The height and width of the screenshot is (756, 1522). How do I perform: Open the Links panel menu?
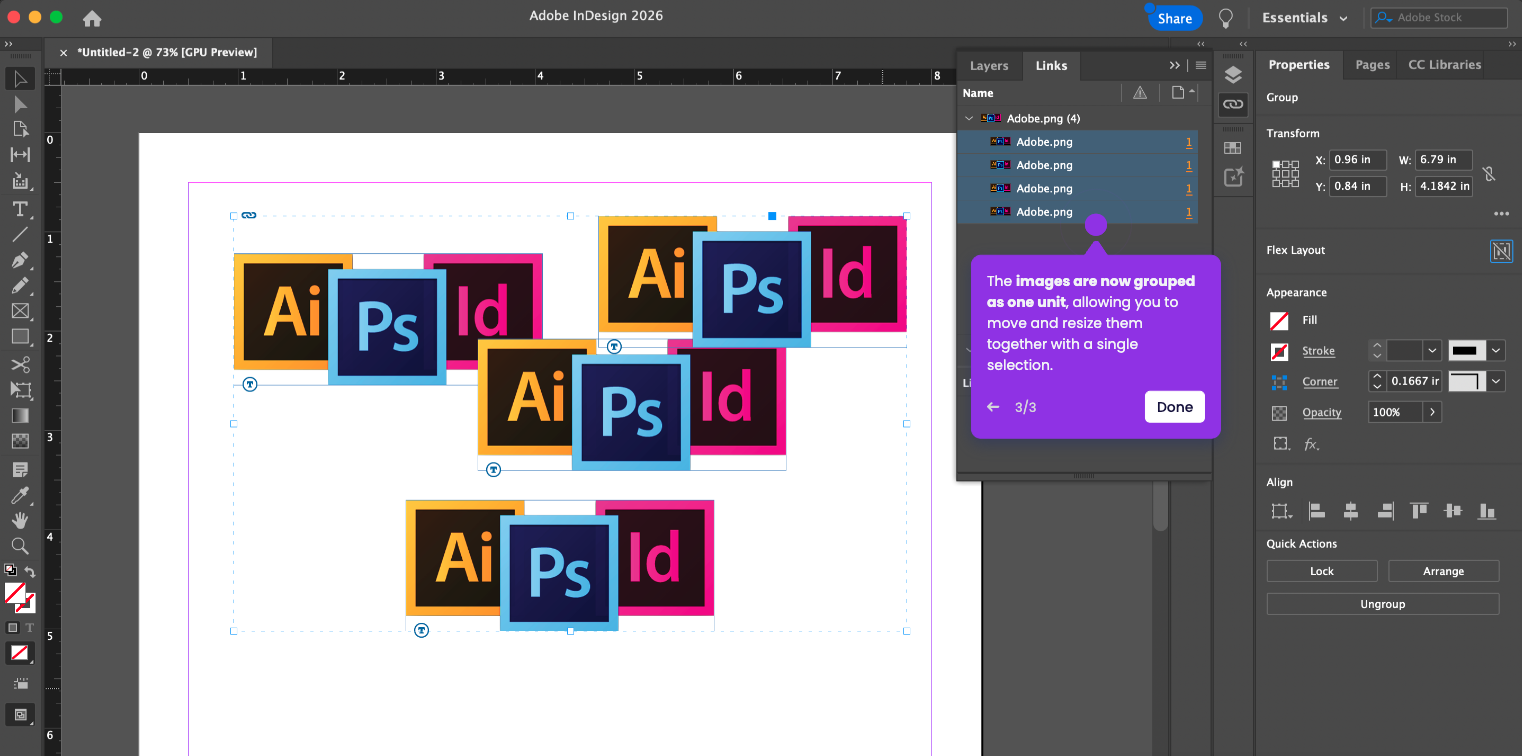[1201, 65]
